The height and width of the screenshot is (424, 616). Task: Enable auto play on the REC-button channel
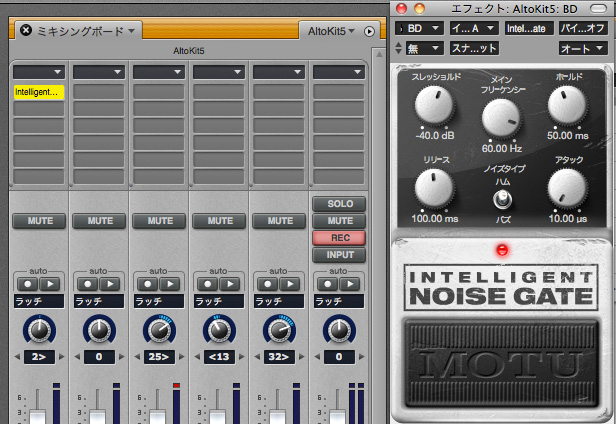[x=350, y=284]
